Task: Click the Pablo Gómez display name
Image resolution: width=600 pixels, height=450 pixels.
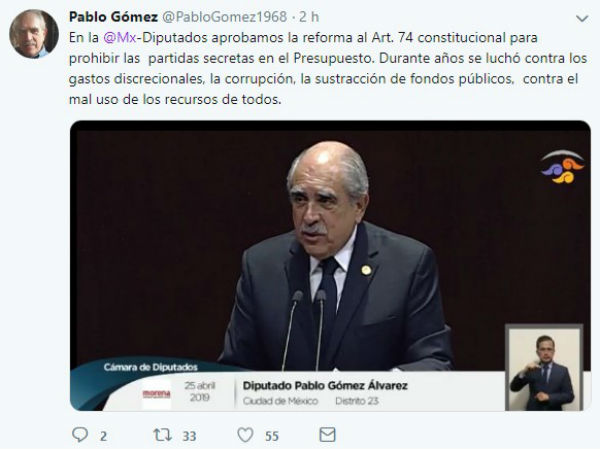Action: tap(113, 17)
